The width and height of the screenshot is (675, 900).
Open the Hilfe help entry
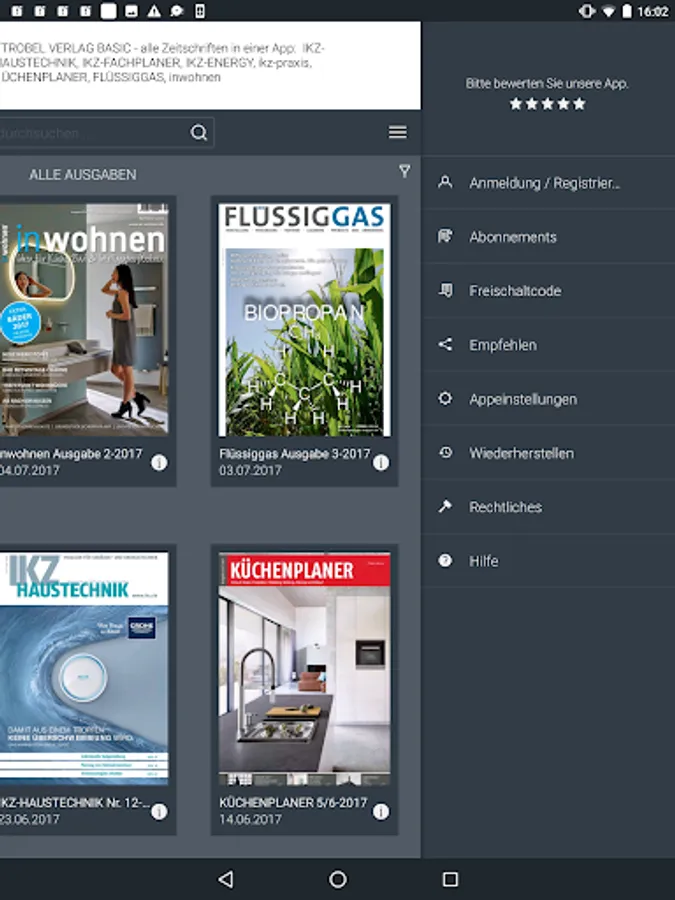pyautogui.click(x=548, y=561)
